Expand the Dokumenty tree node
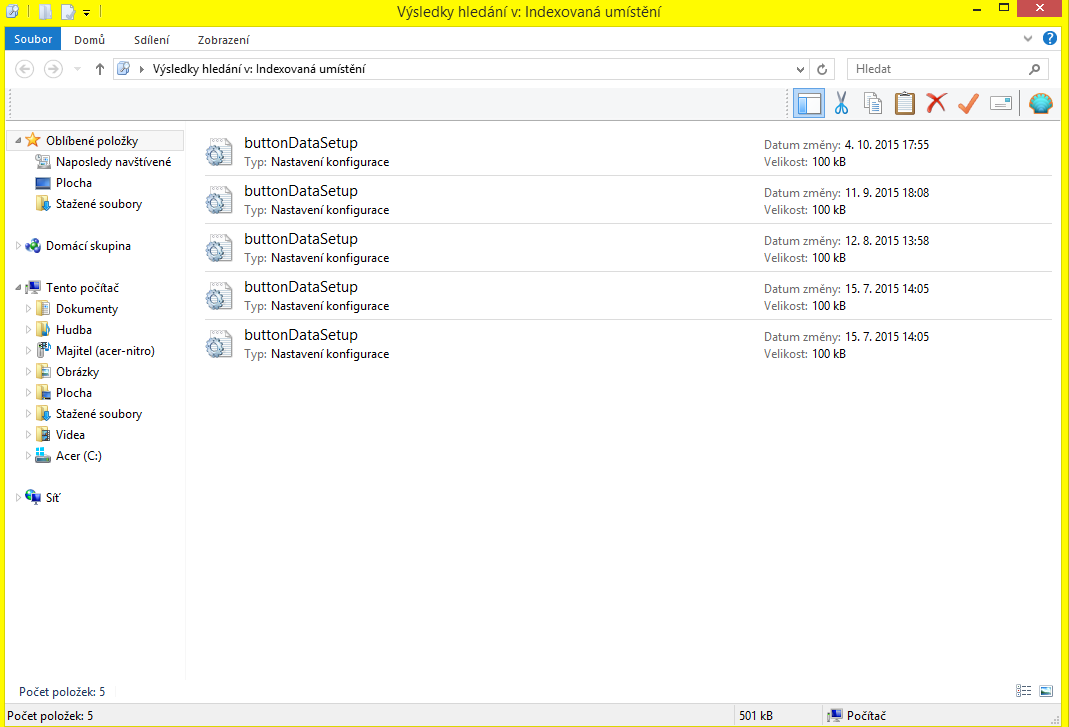 coord(29,309)
